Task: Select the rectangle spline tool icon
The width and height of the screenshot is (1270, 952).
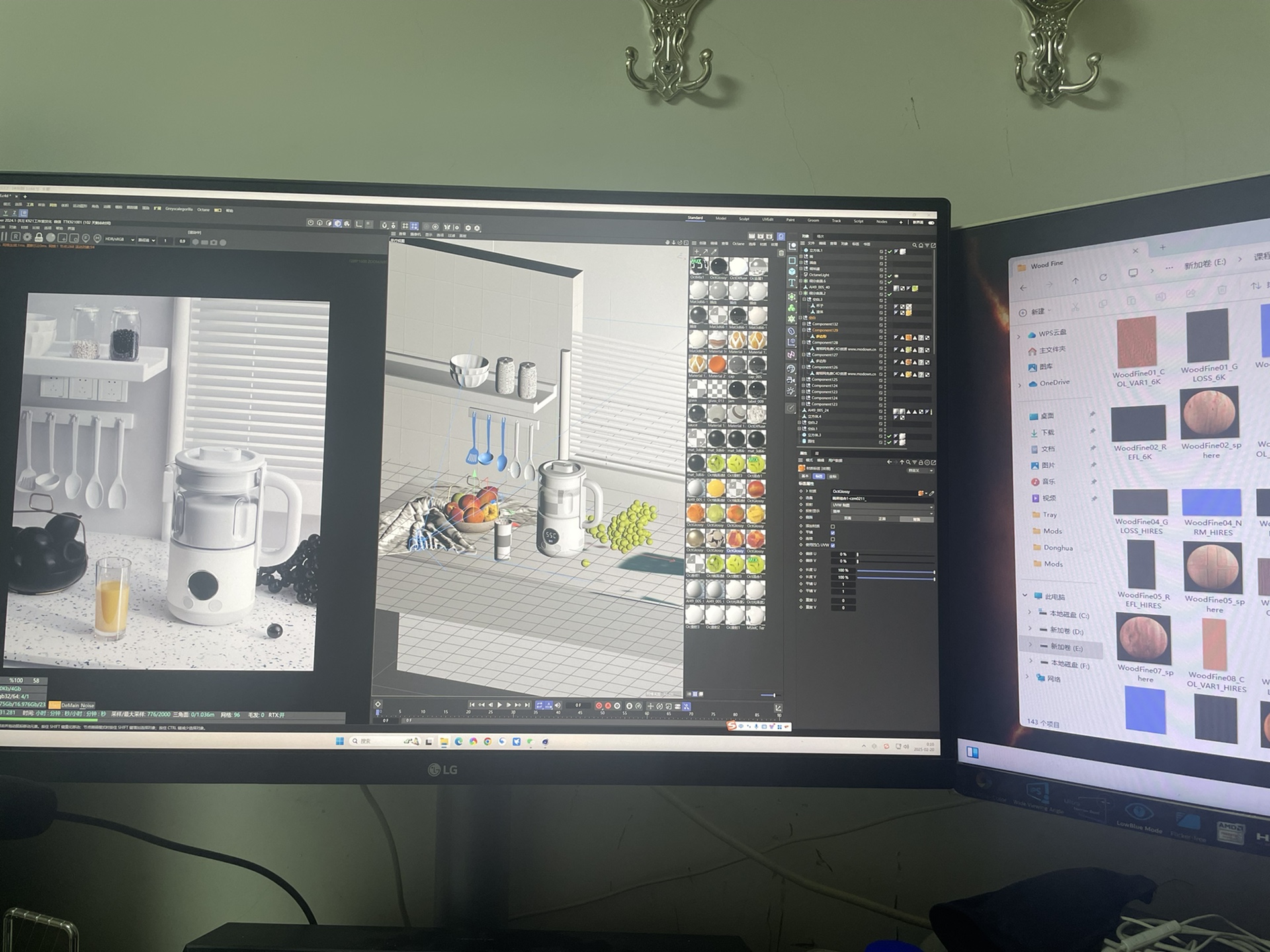Action: (x=792, y=260)
